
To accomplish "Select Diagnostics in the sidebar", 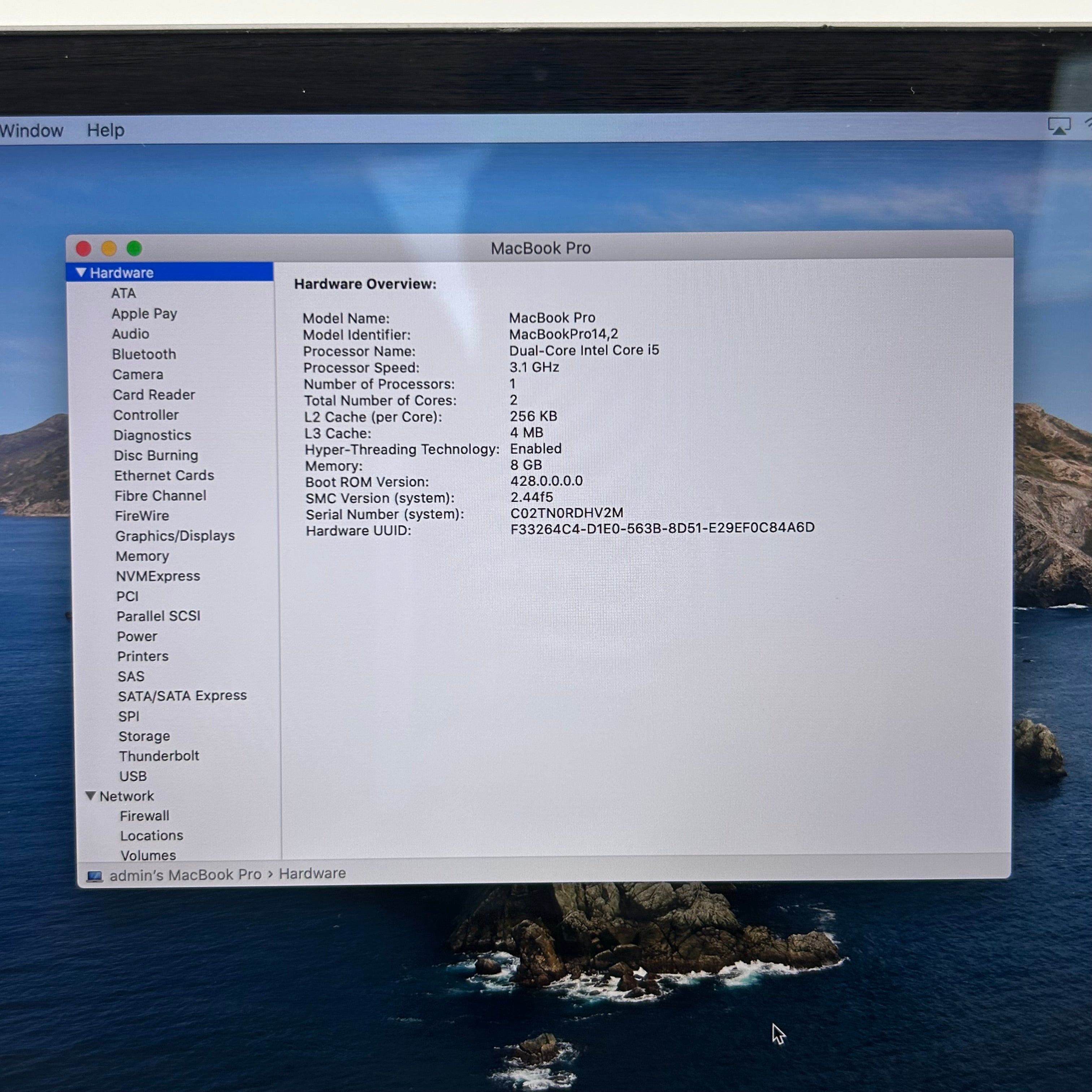I will click(152, 435).
